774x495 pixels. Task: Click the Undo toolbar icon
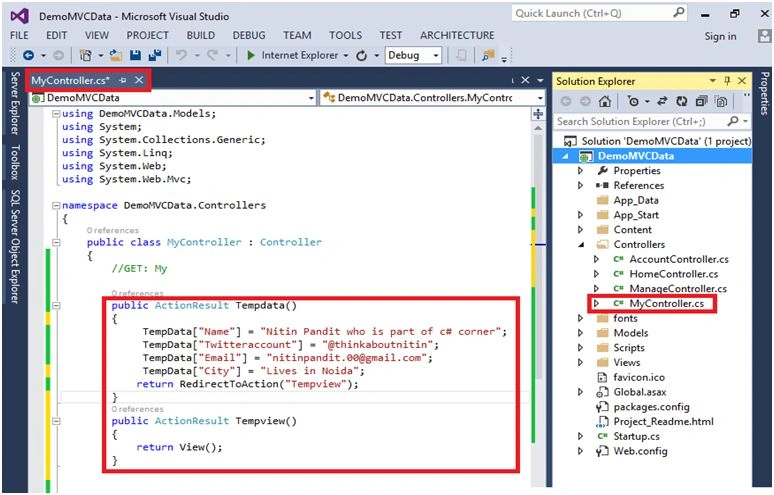[181, 55]
